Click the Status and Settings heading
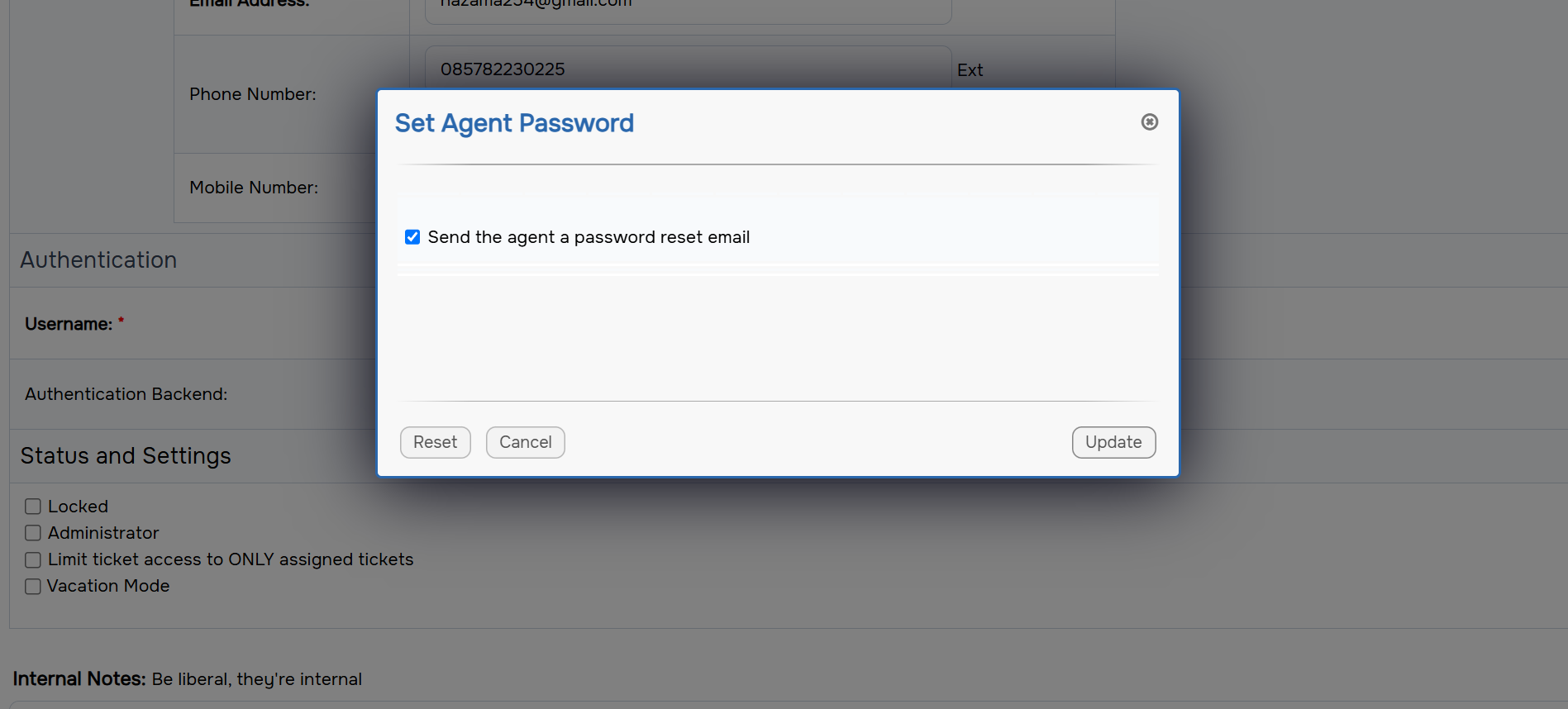The image size is (1568, 709). (126, 456)
